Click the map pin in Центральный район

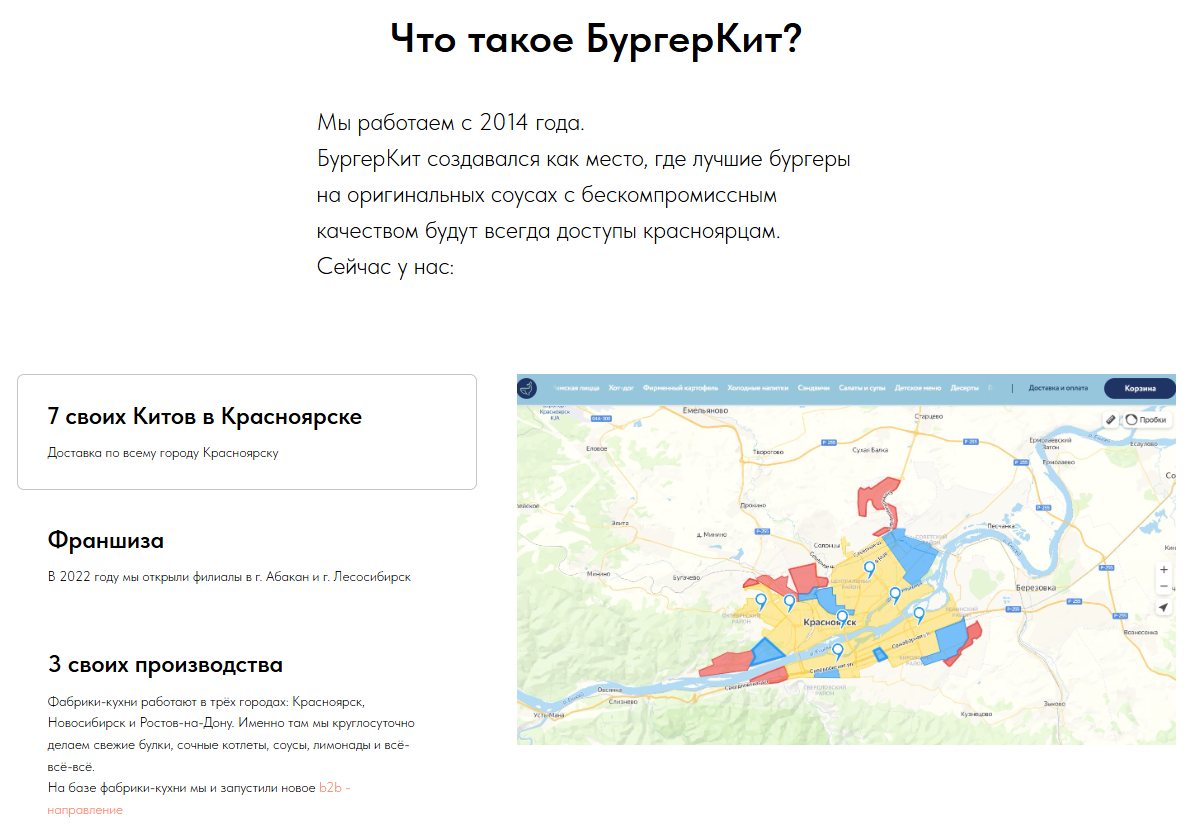click(x=869, y=569)
